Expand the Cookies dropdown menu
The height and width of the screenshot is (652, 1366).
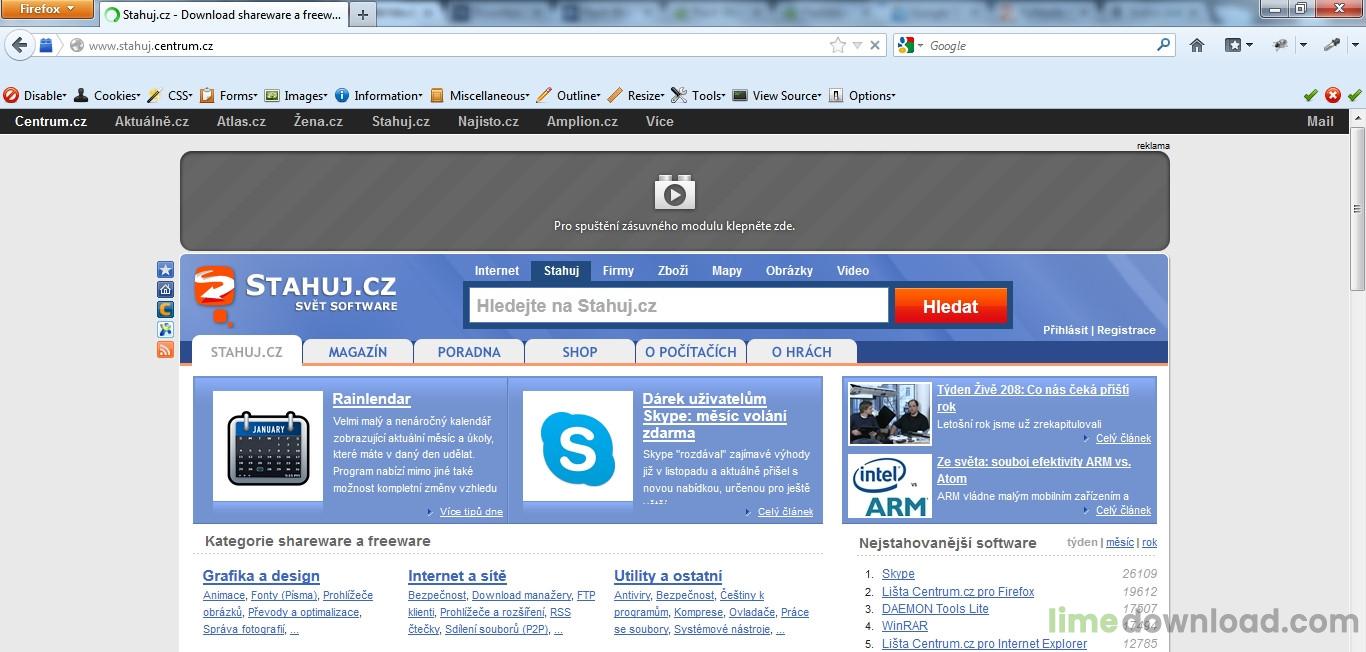(x=108, y=96)
